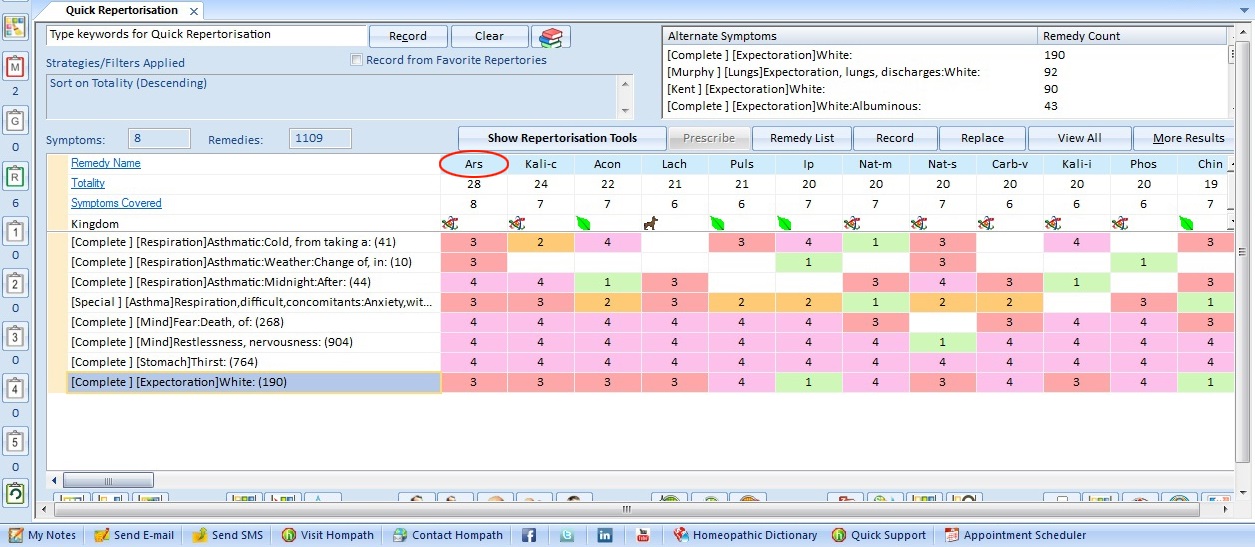
Task: Sort by Remedy Name link
Action: tap(106, 163)
